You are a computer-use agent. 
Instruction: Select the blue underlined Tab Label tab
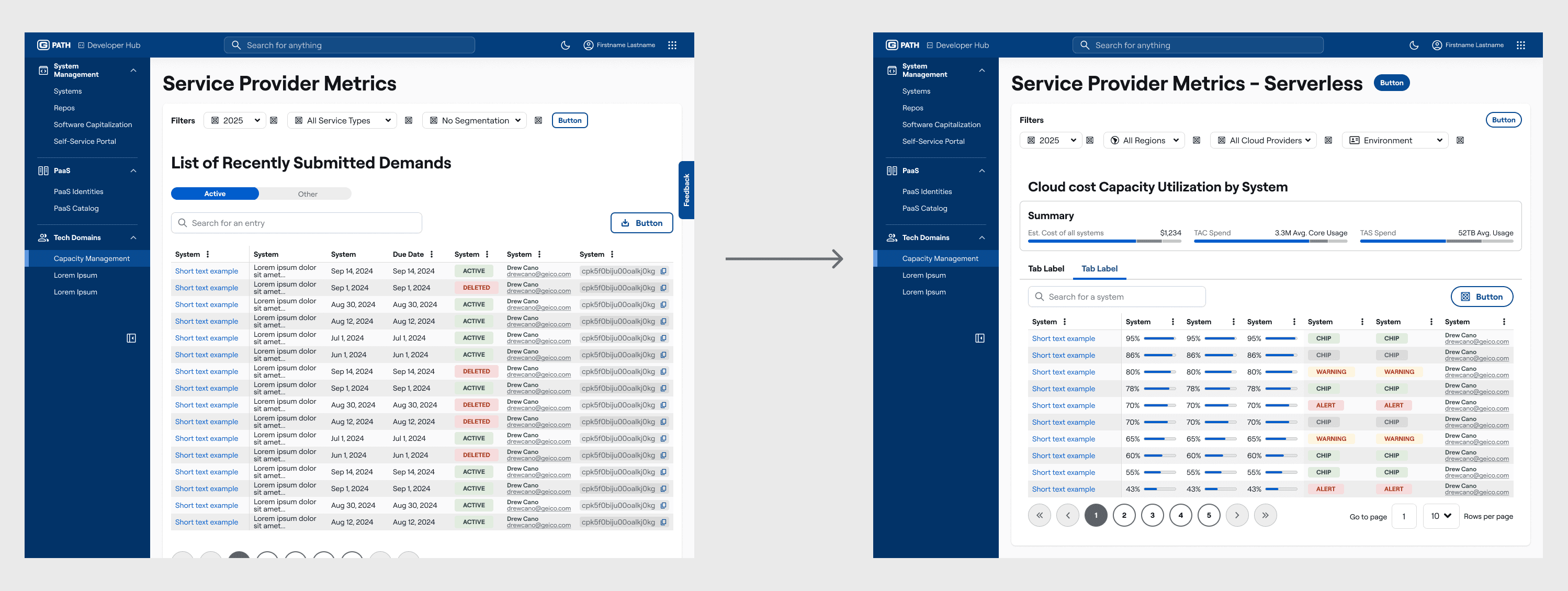pos(1099,268)
